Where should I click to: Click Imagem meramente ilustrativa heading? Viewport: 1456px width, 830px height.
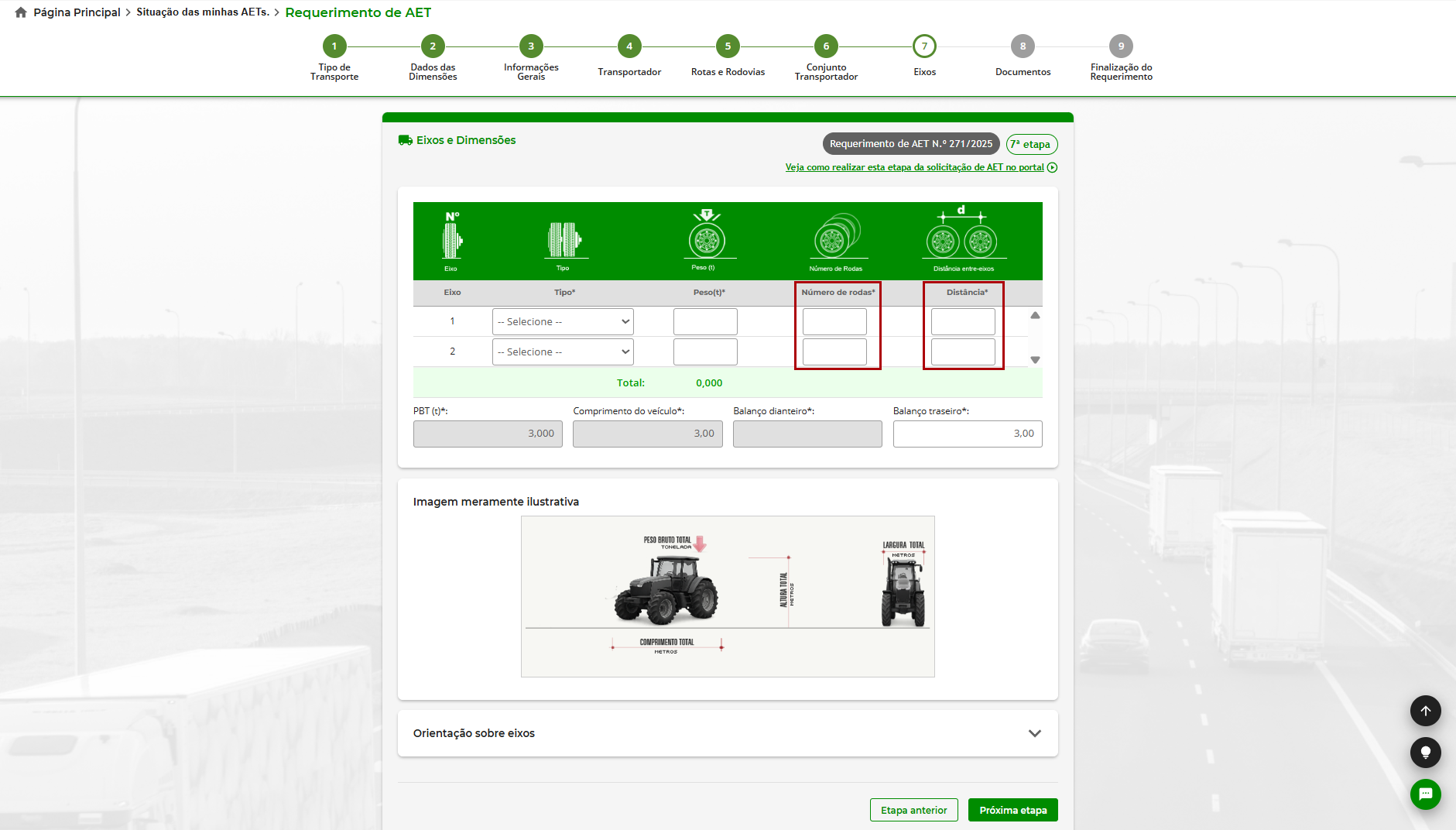tap(496, 502)
